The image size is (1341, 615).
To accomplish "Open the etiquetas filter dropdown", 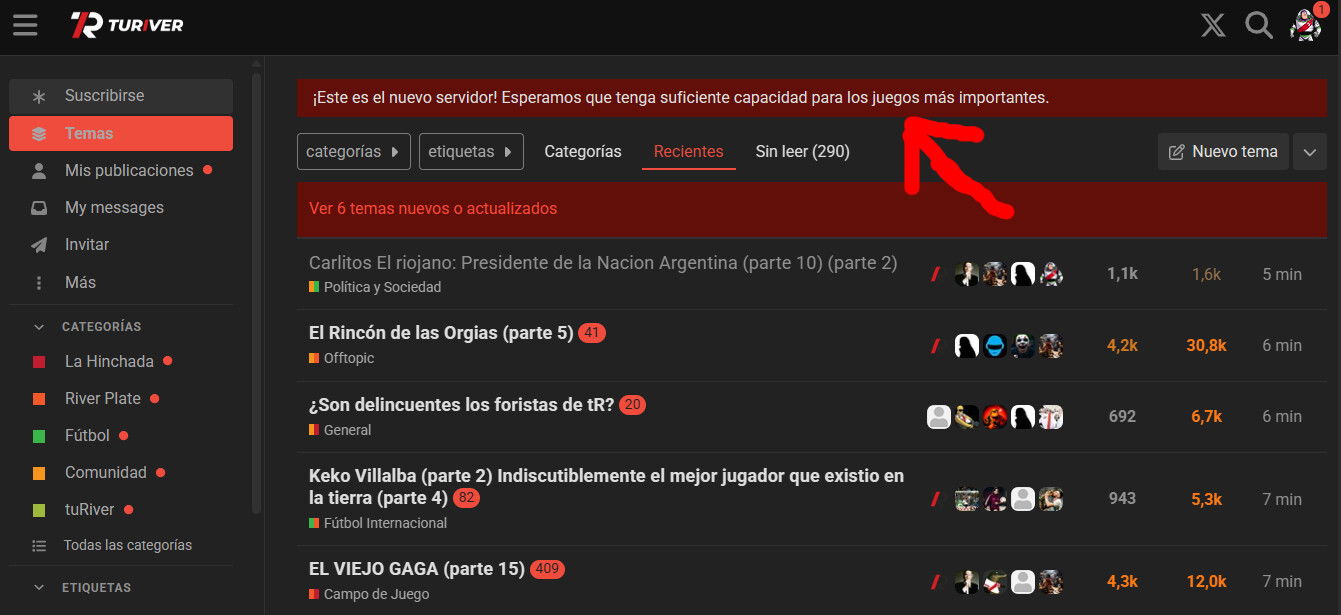I will 471,152.
